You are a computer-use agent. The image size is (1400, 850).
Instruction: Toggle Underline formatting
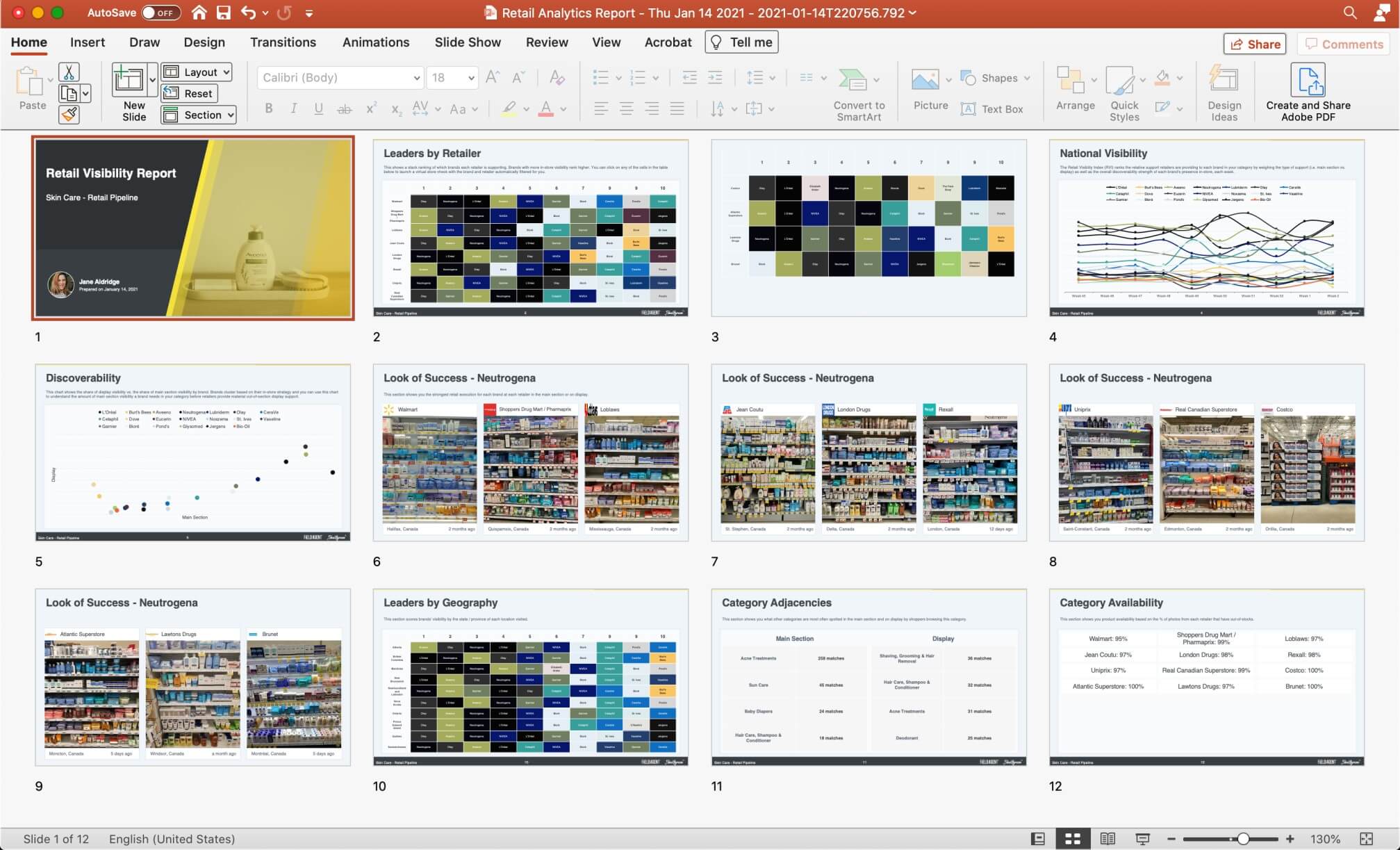point(318,108)
